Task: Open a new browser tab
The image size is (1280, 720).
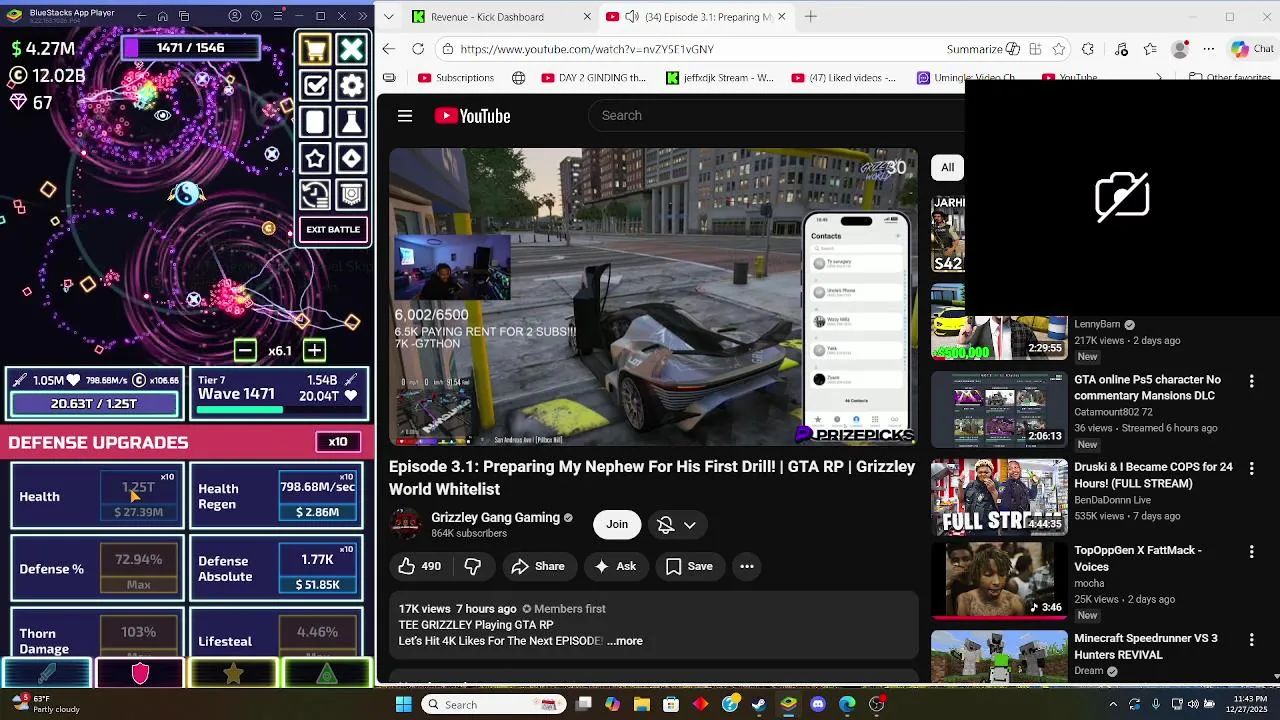Action: click(811, 16)
